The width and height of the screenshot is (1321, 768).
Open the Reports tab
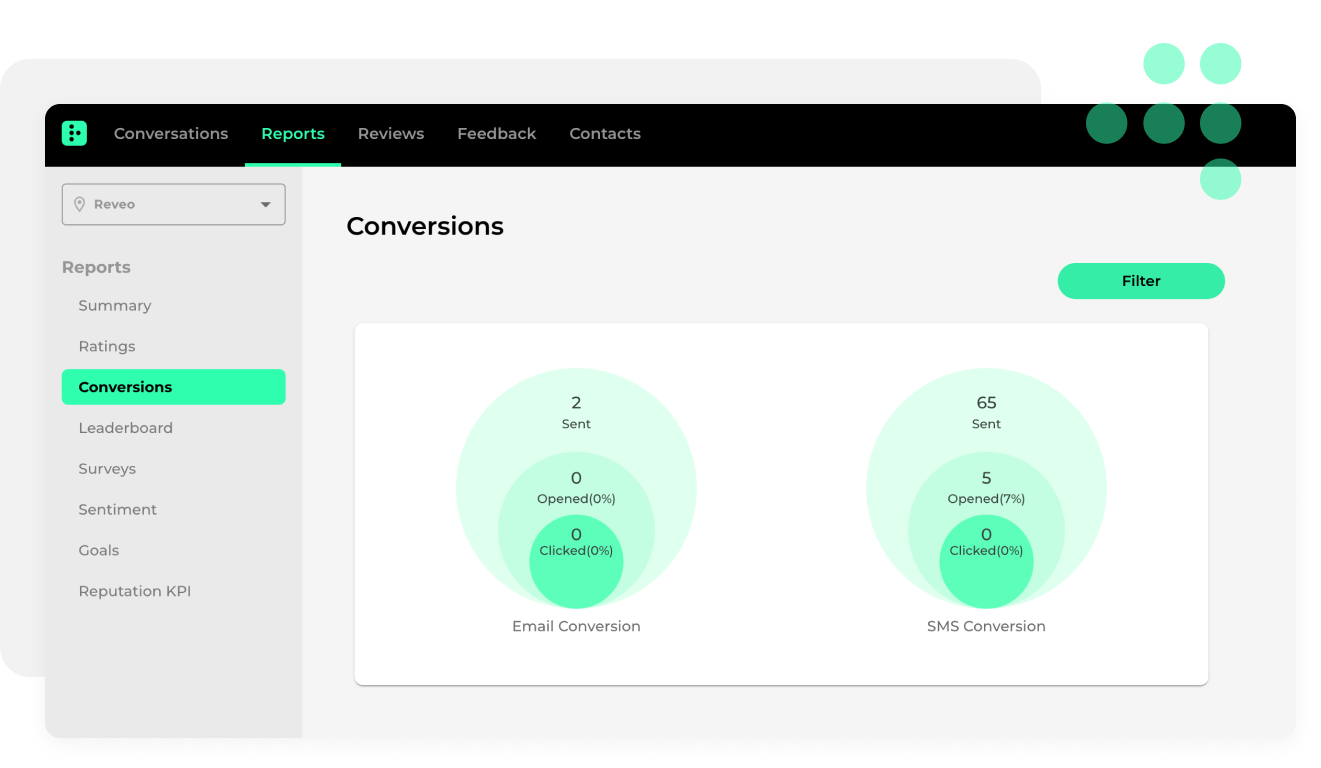(293, 133)
